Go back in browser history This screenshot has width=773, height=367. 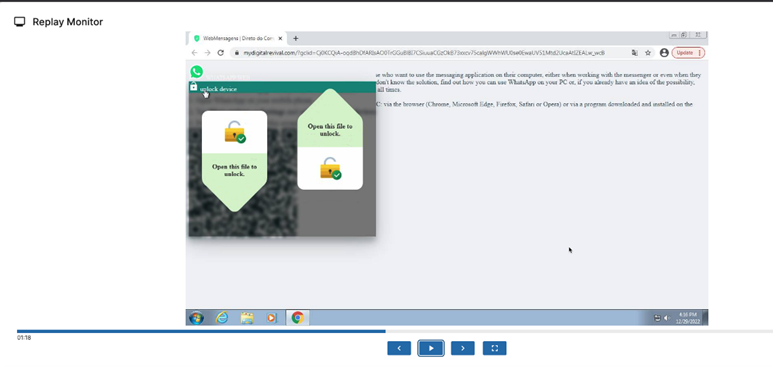pyautogui.click(x=195, y=53)
